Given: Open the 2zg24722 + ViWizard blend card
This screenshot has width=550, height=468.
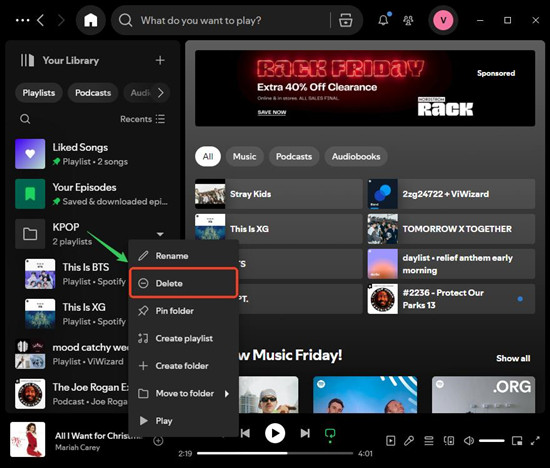Looking at the screenshot, I should 451,194.
